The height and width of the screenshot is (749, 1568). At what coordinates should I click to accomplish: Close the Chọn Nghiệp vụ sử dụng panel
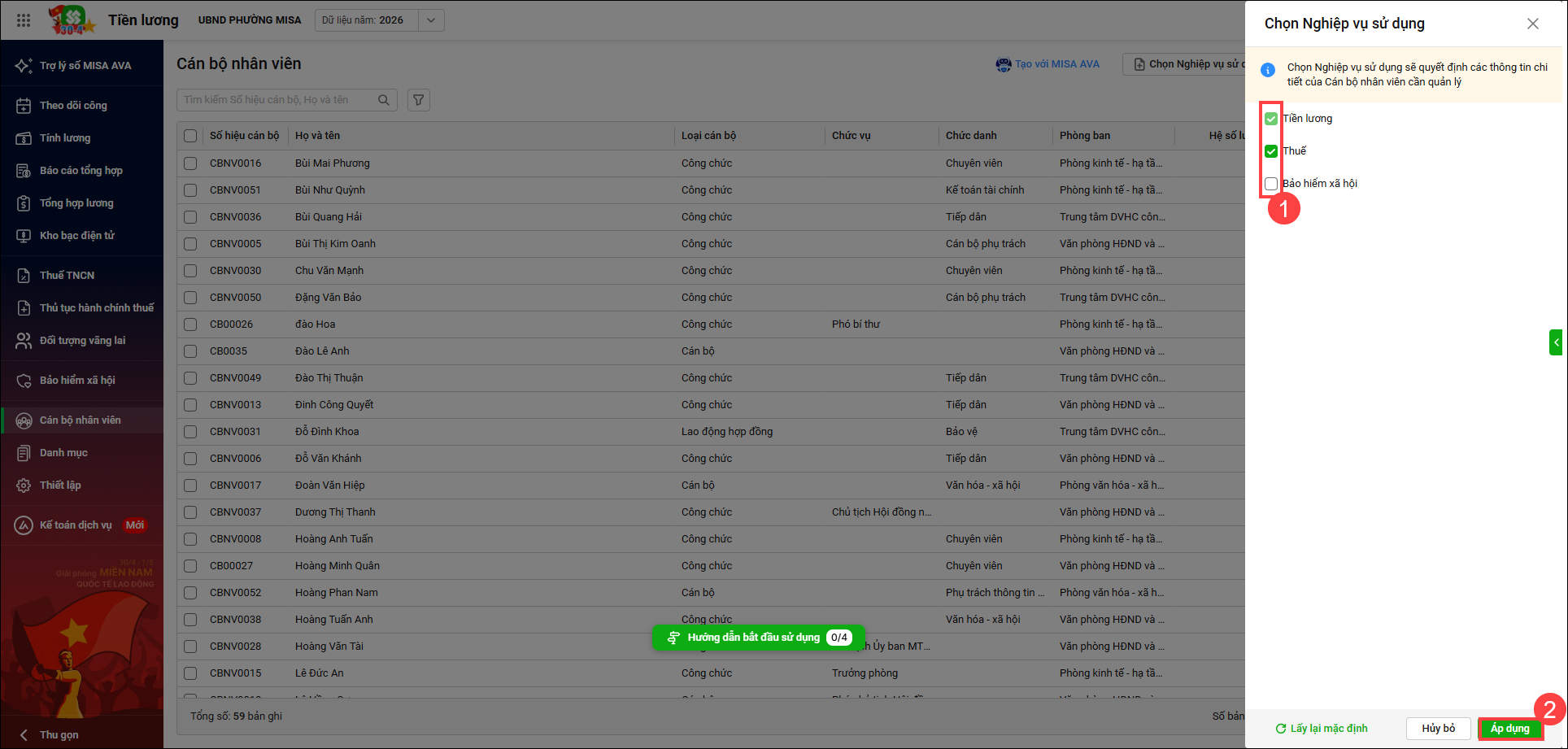point(1533,24)
